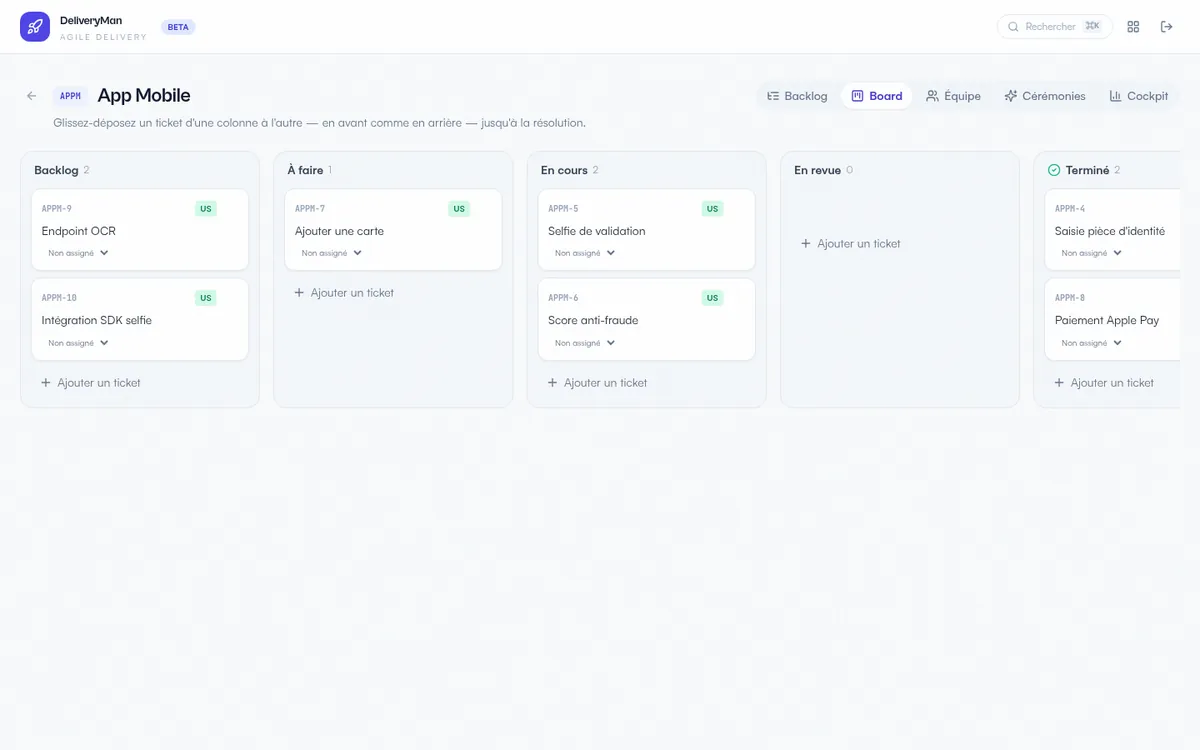Screen dimensions: 1200x750
Task: Select the Board tab
Action: click(877, 96)
